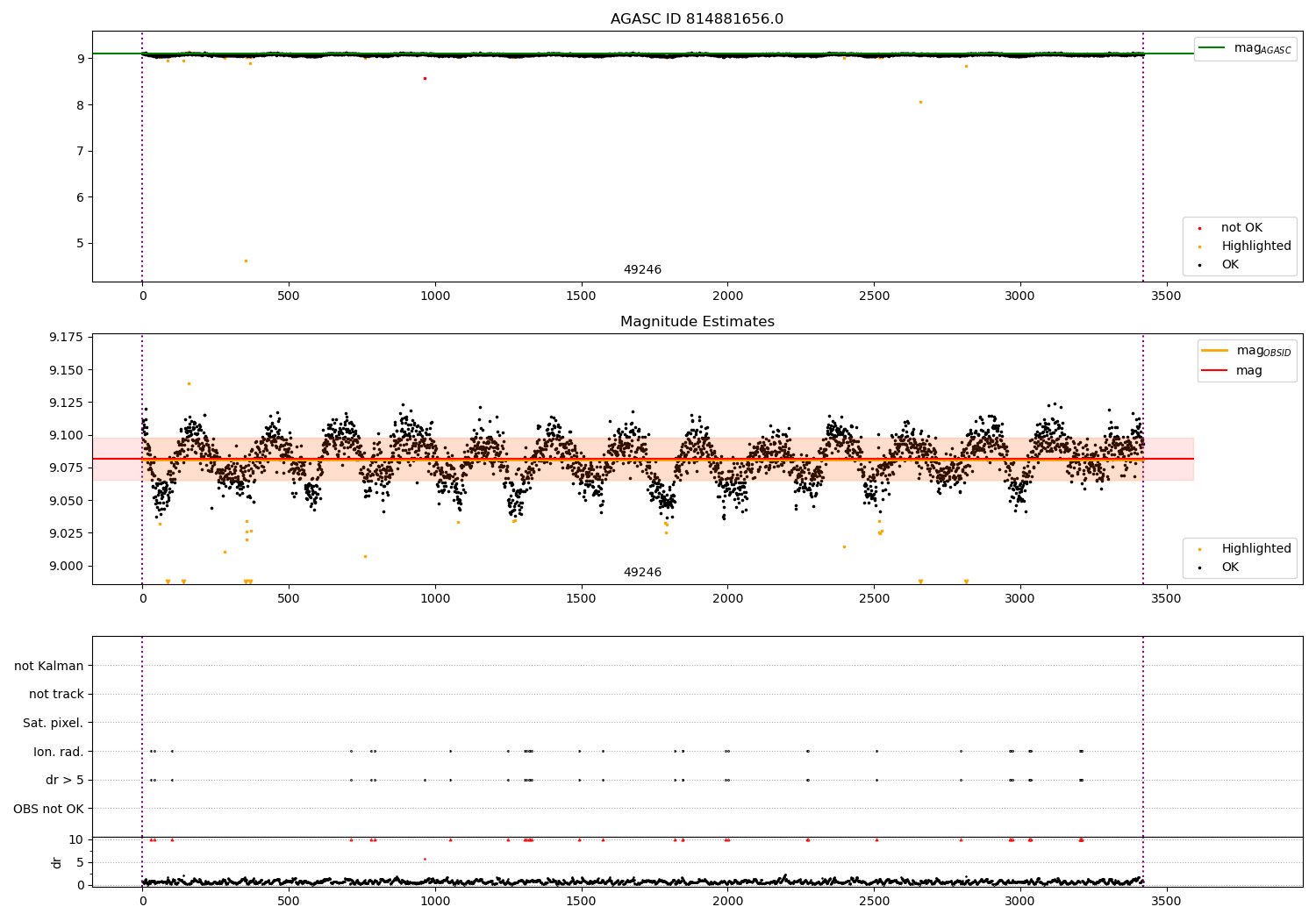Click the "Sat. pixel." axis label
The height and width of the screenshot is (921, 1316).
coord(54,724)
